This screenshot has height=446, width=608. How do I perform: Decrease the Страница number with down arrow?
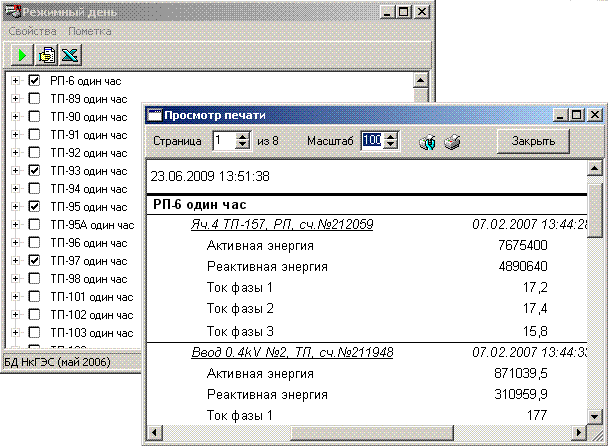(x=243, y=145)
